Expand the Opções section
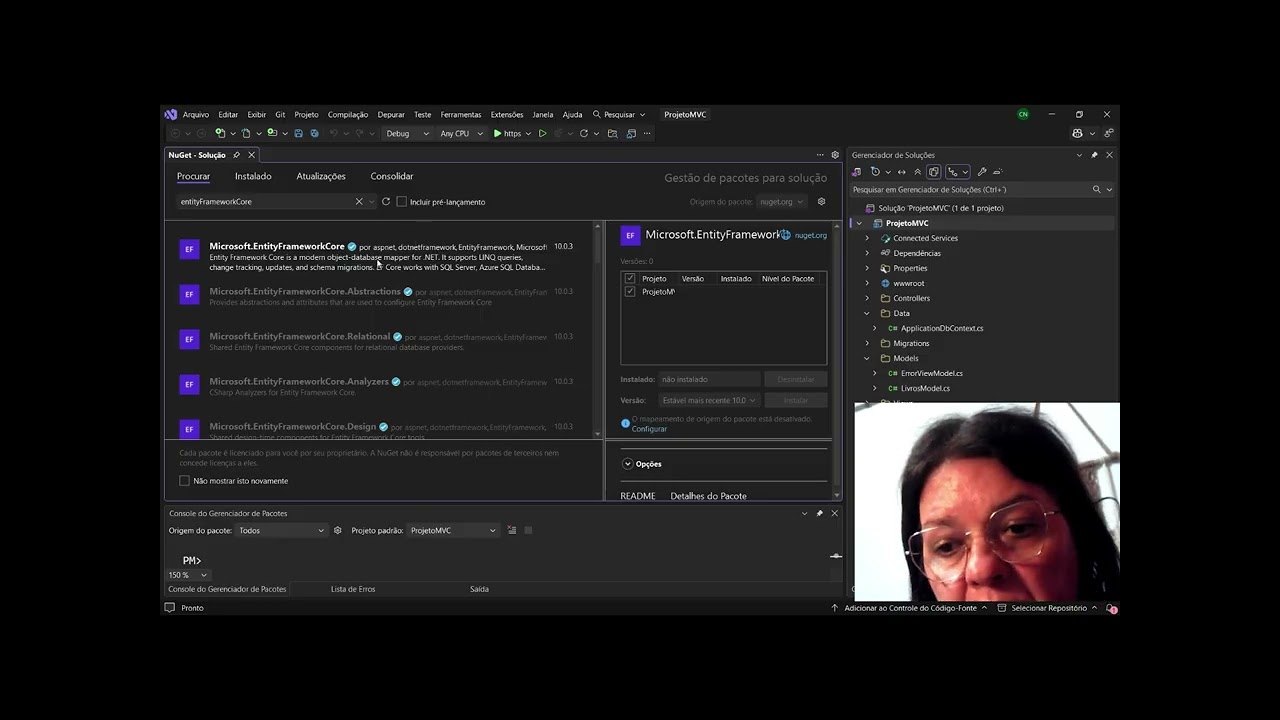Screen dimensions: 1280x720 (628, 464)
